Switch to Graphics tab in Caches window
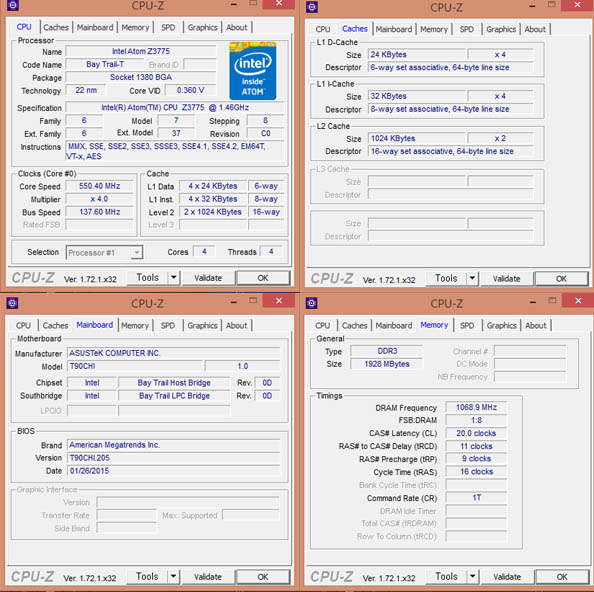This screenshot has width=594, height=592. point(501,29)
